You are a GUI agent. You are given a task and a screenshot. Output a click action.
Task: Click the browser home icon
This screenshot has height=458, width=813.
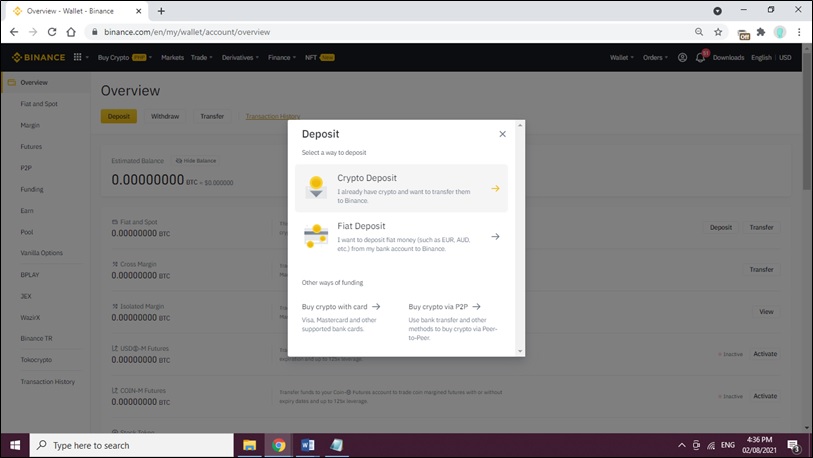[71, 32]
